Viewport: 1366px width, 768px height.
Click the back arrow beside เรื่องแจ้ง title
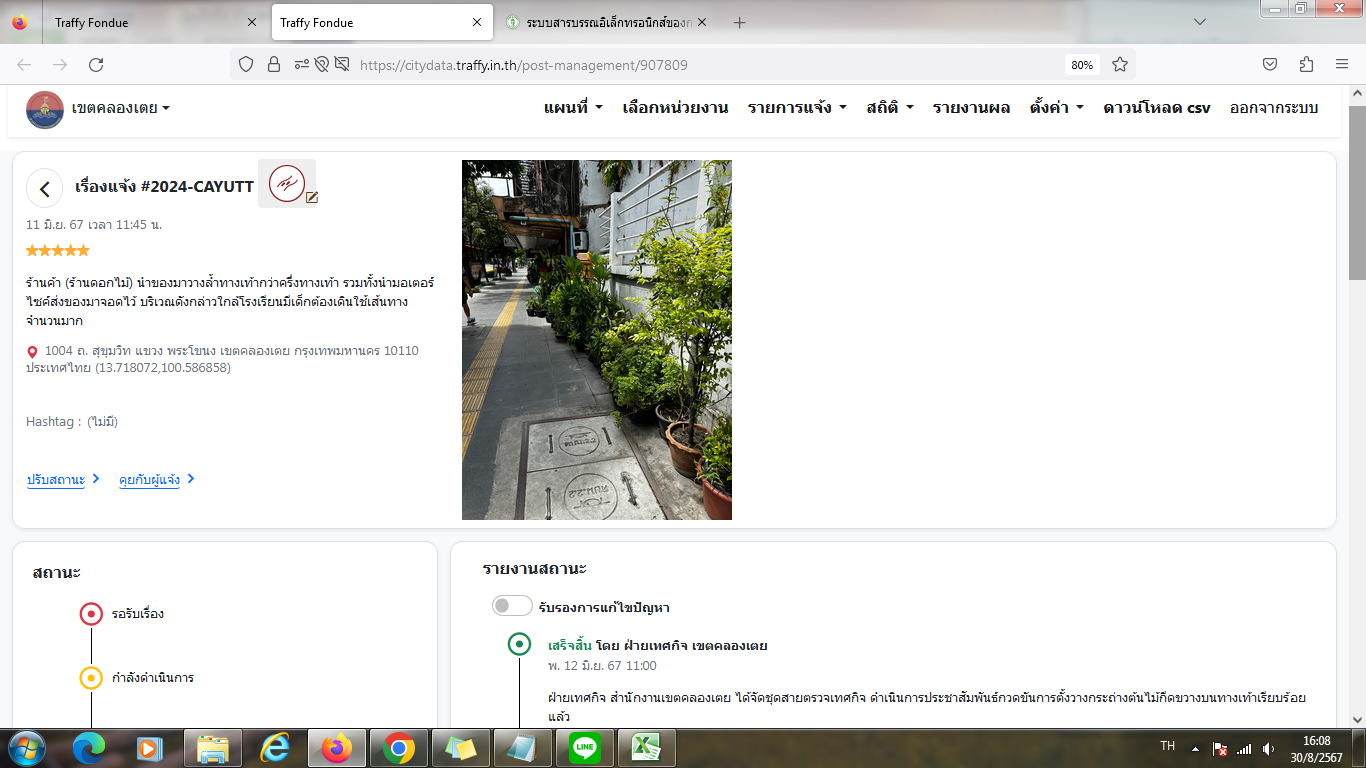point(44,188)
